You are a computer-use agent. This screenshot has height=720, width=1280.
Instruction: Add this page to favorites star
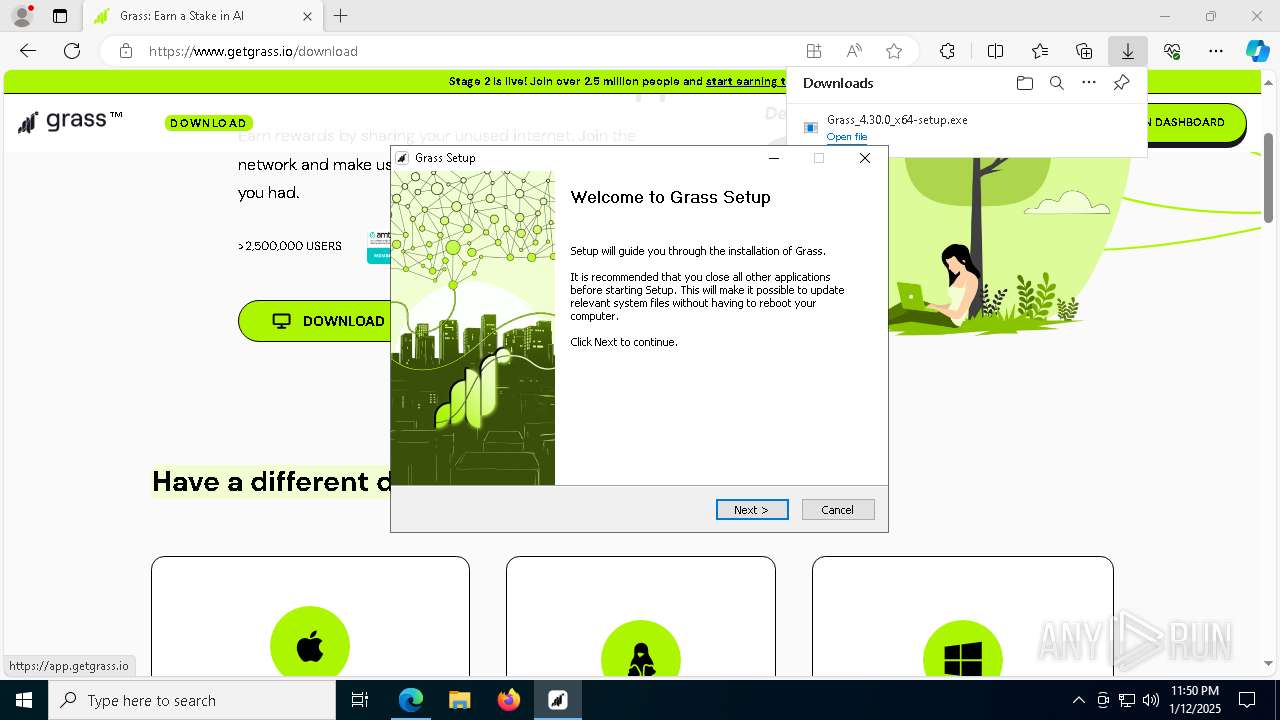(x=894, y=51)
